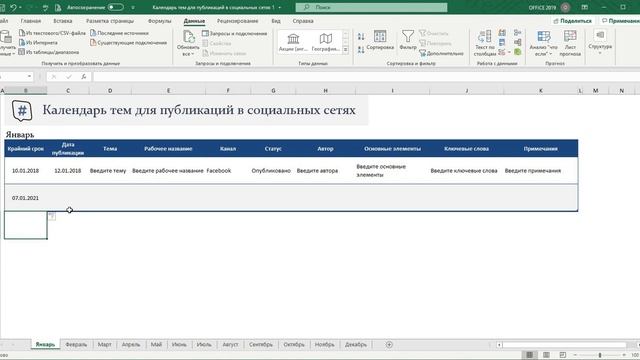Click the Undo arrow icon
Image resolution: width=640 pixels, height=360 pixels.
tap(13, 7)
